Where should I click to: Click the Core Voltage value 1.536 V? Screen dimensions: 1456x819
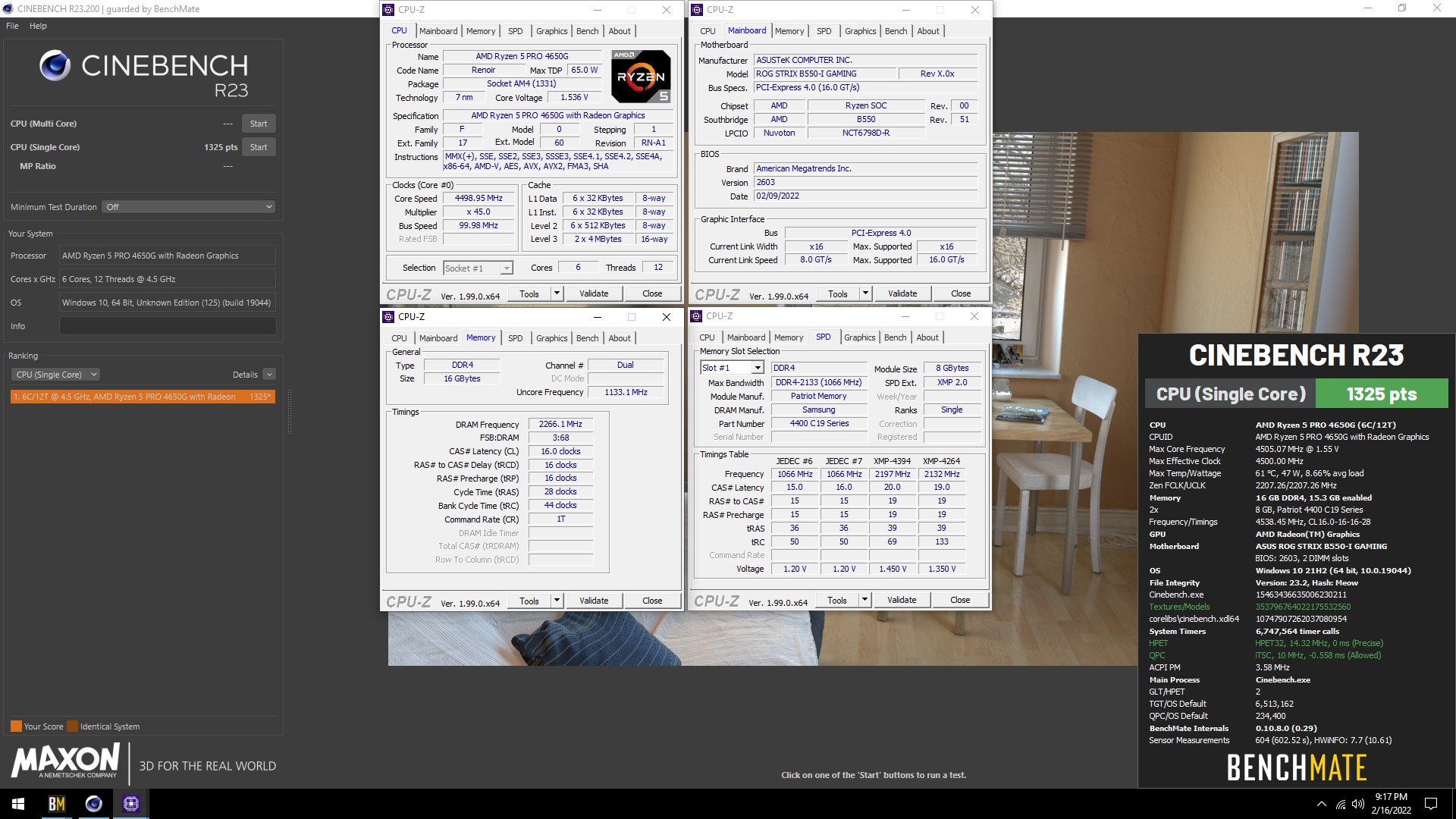click(574, 97)
